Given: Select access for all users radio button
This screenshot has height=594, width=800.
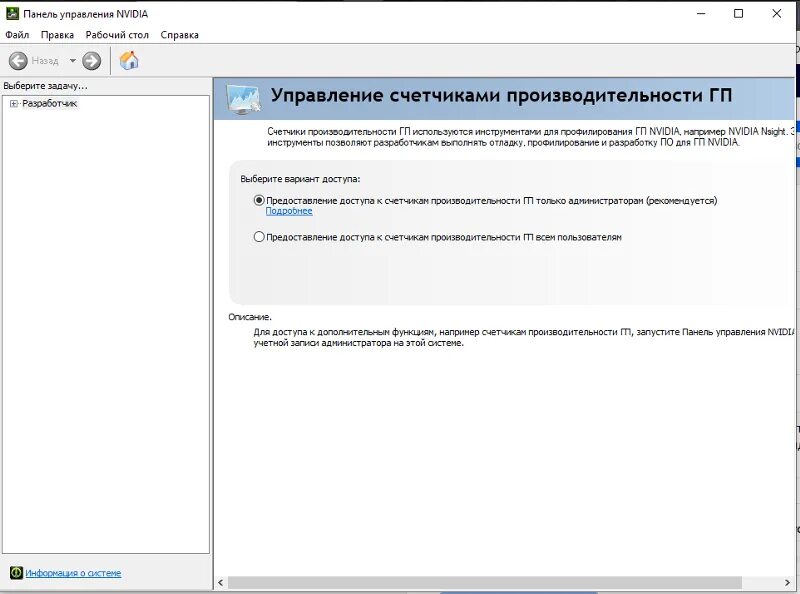Looking at the screenshot, I should coord(259,237).
